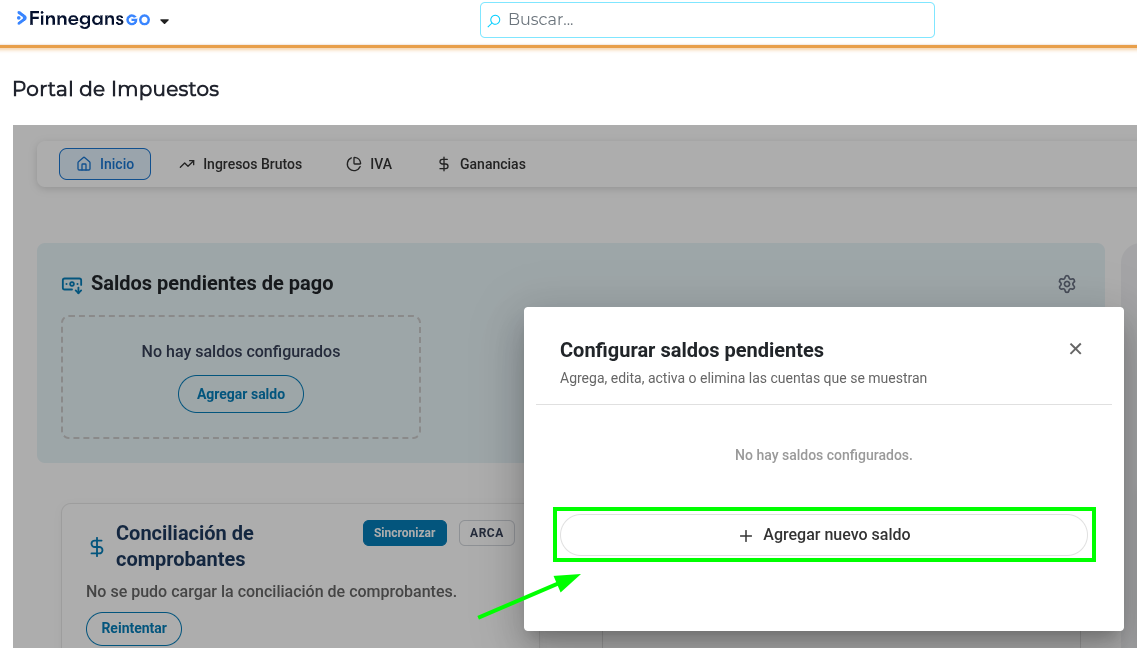Image resolution: width=1137 pixels, height=648 pixels.
Task: Click the magnifier icon in search bar
Action: tap(494, 20)
